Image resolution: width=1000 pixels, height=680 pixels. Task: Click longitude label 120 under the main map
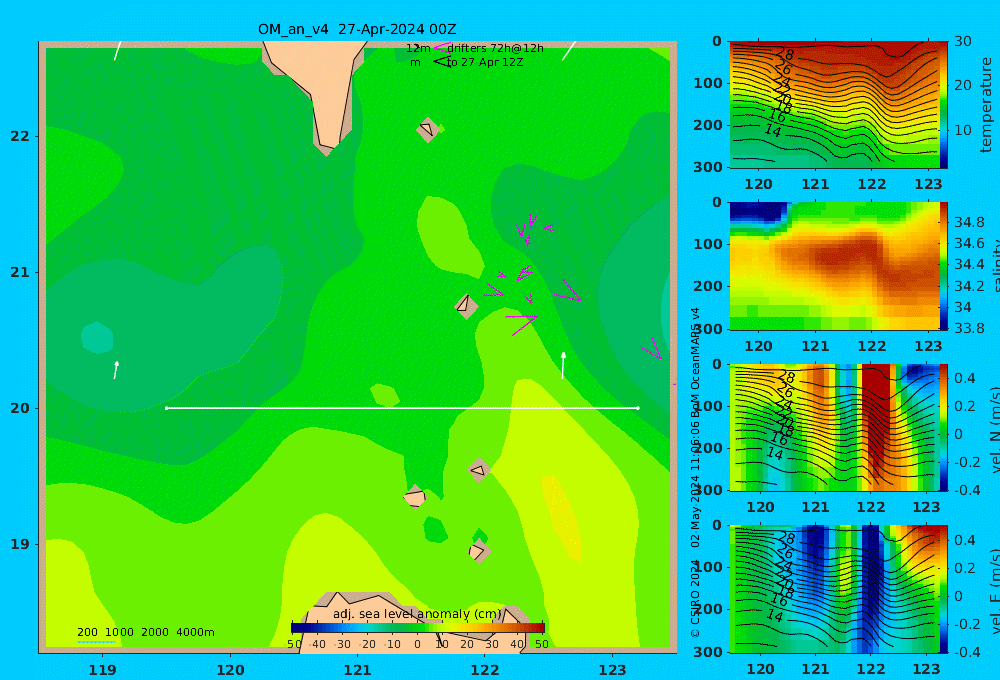click(230, 670)
